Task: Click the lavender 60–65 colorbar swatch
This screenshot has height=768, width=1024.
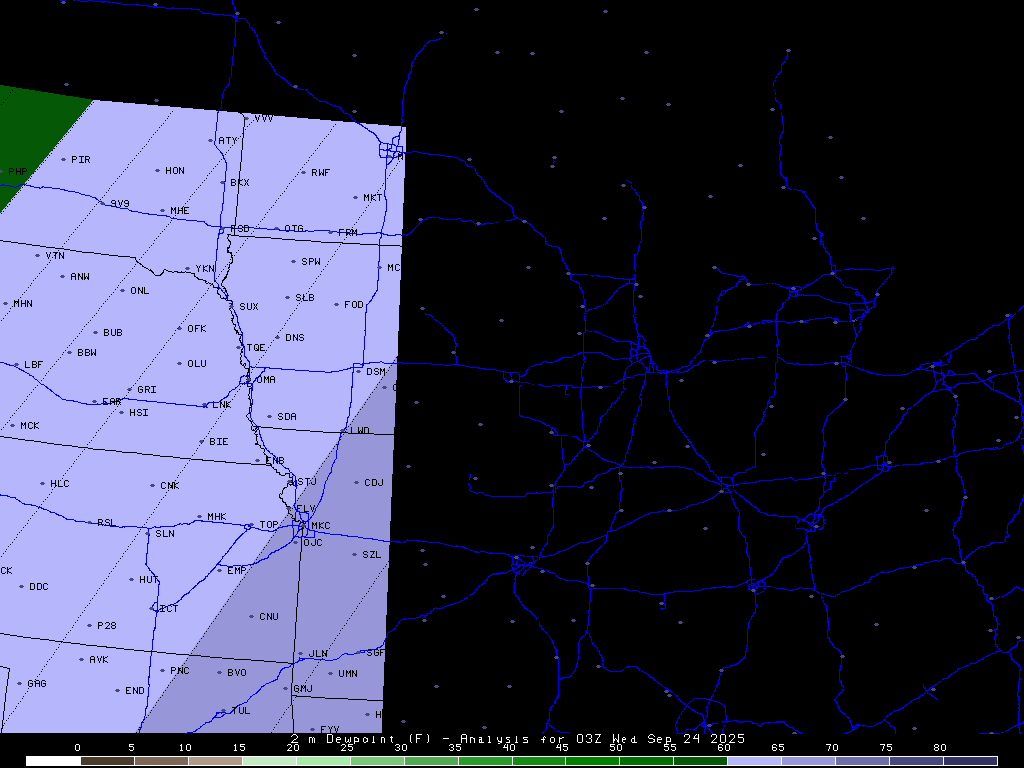Action: click(754, 761)
